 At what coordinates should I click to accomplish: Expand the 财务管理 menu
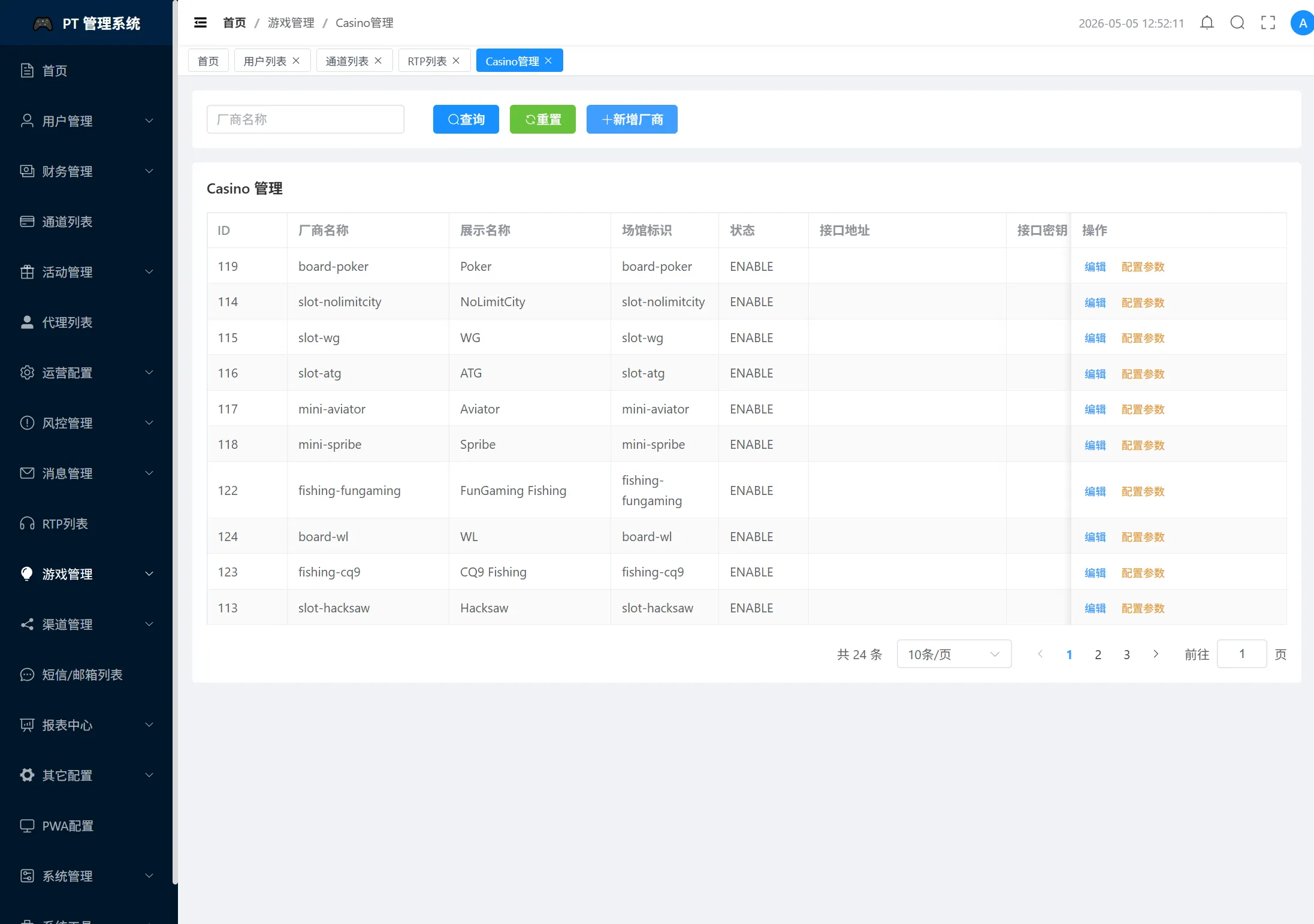(x=86, y=171)
